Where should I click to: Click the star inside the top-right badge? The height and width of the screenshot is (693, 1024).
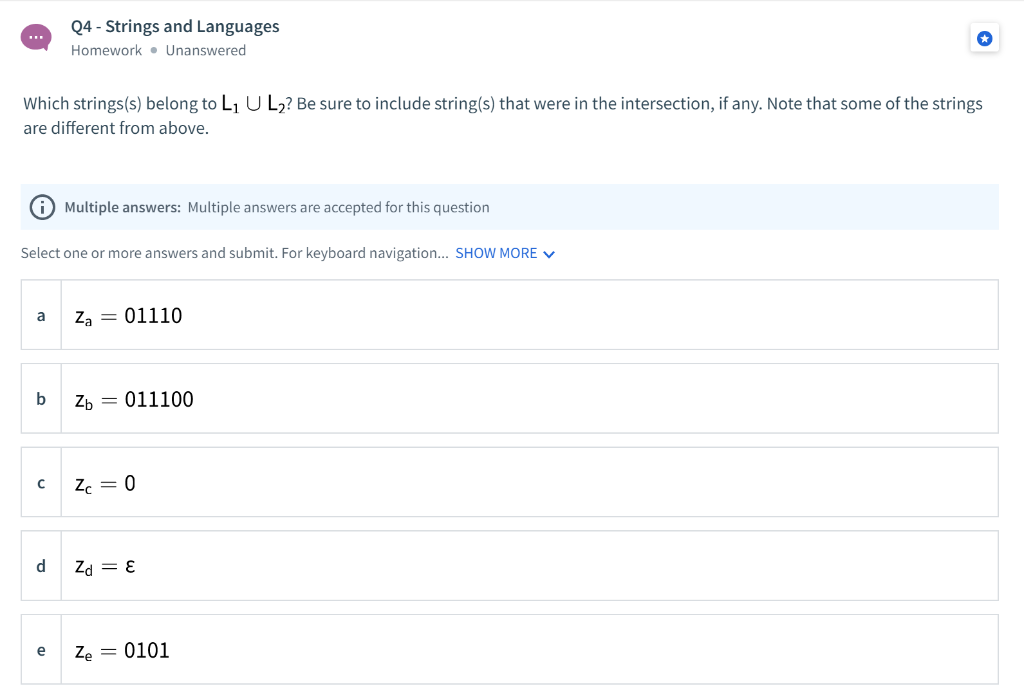[x=984, y=38]
